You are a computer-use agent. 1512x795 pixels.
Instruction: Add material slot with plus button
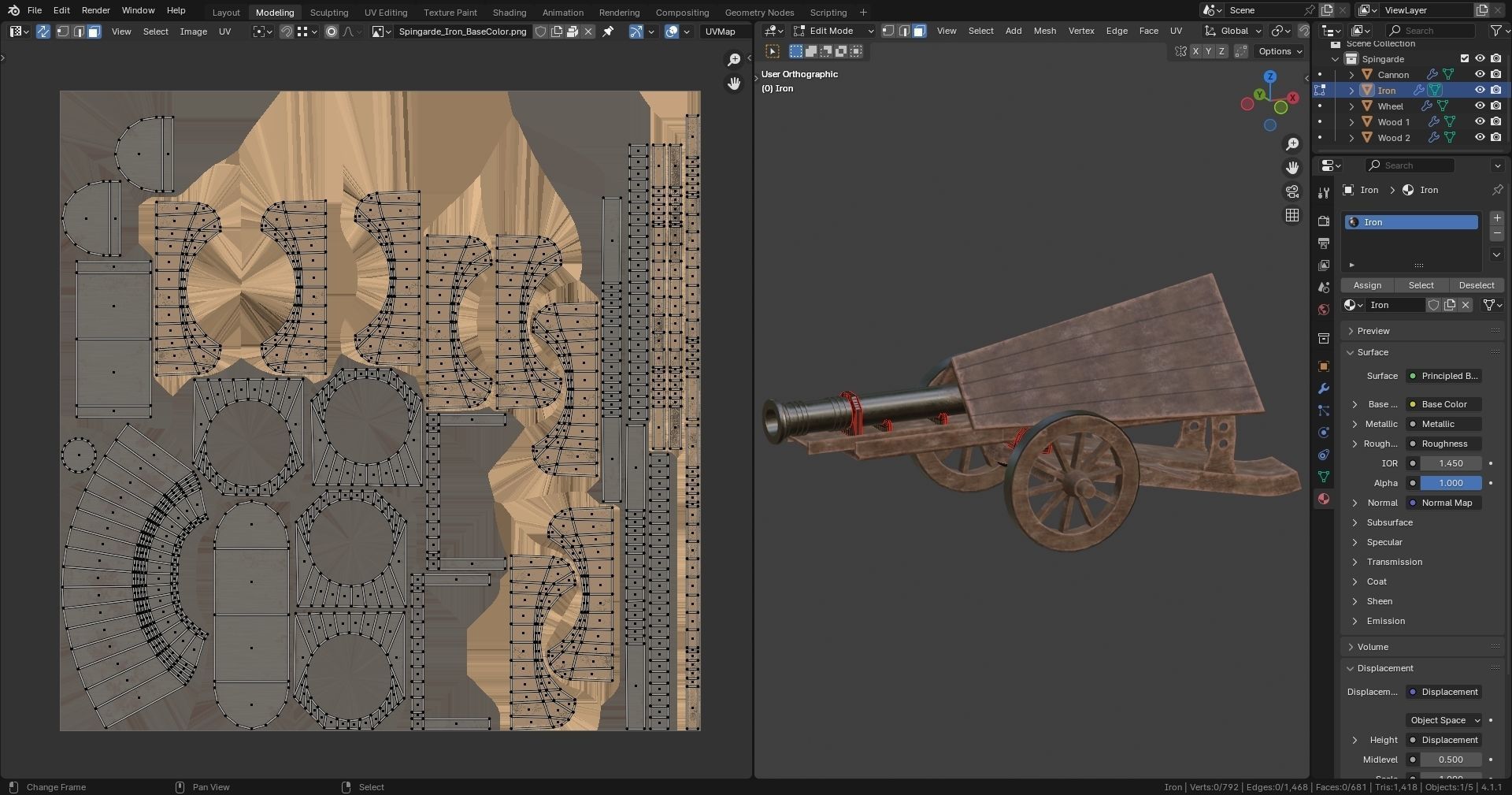[1497, 218]
